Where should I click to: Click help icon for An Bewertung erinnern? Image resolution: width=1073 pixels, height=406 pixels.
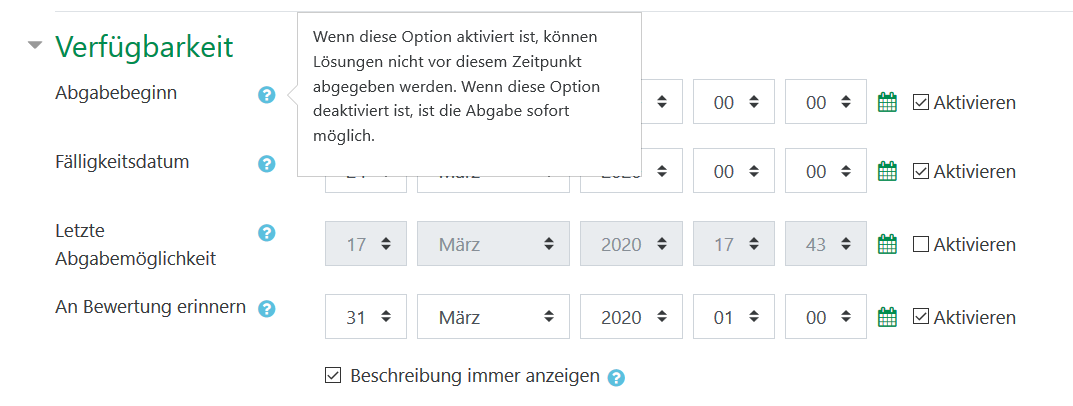266,308
